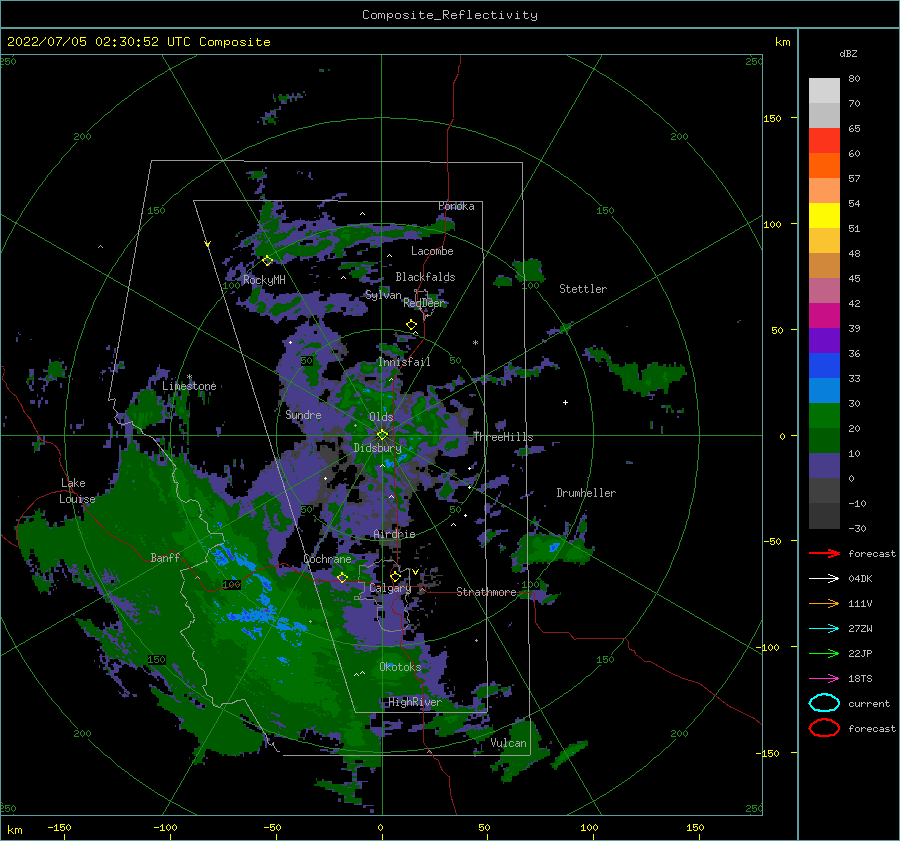The width and height of the screenshot is (900, 841).
Task: Click the yellow radar-site diamond at Olds
Action: 382,435
